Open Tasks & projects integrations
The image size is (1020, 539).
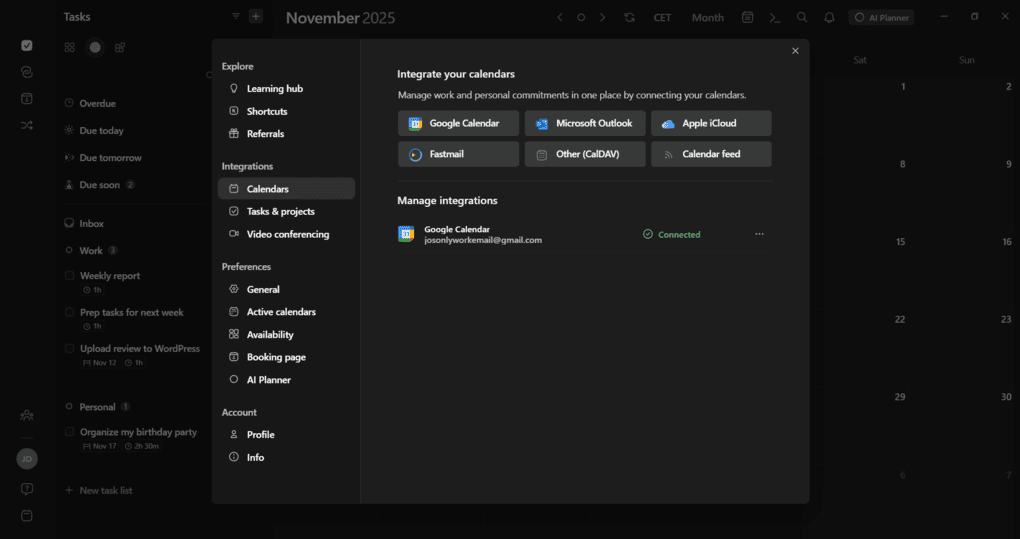click(x=286, y=211)
